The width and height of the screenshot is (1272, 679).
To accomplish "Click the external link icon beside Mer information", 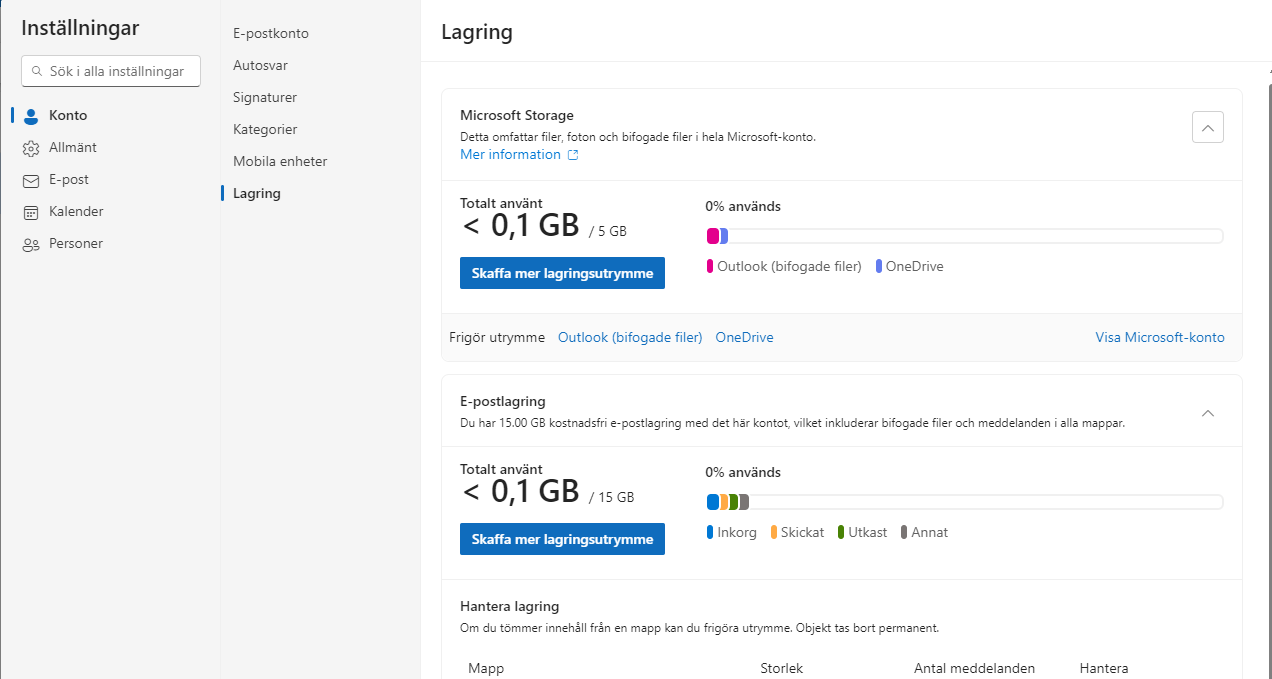I will click(573, 155).
